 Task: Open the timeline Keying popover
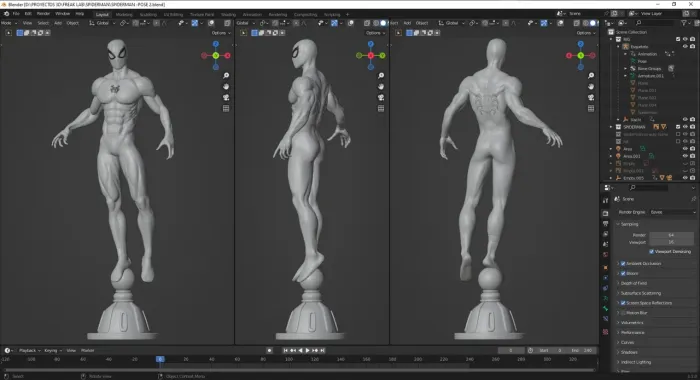[x=53, y=351]
